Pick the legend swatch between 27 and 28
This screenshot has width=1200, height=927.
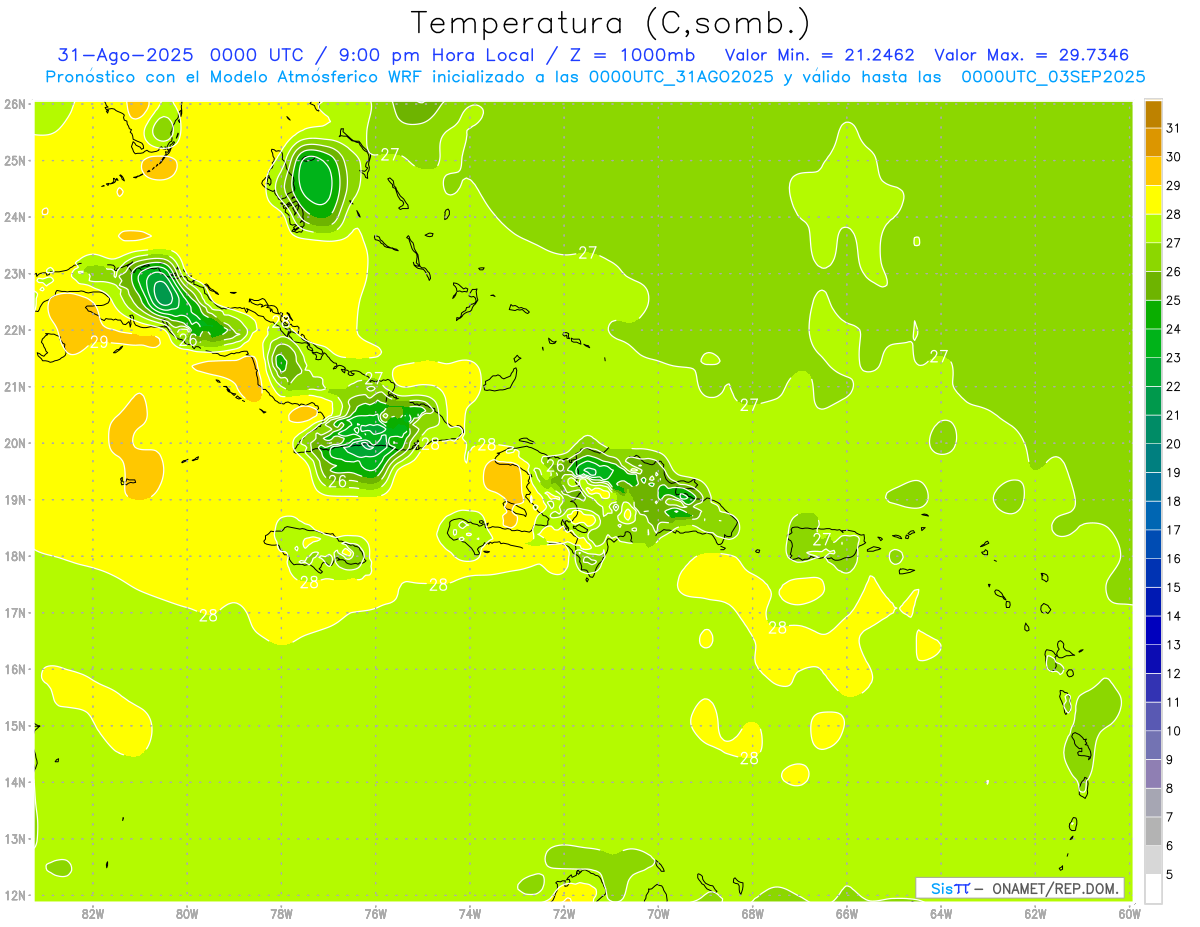[x=1153, y=229]
